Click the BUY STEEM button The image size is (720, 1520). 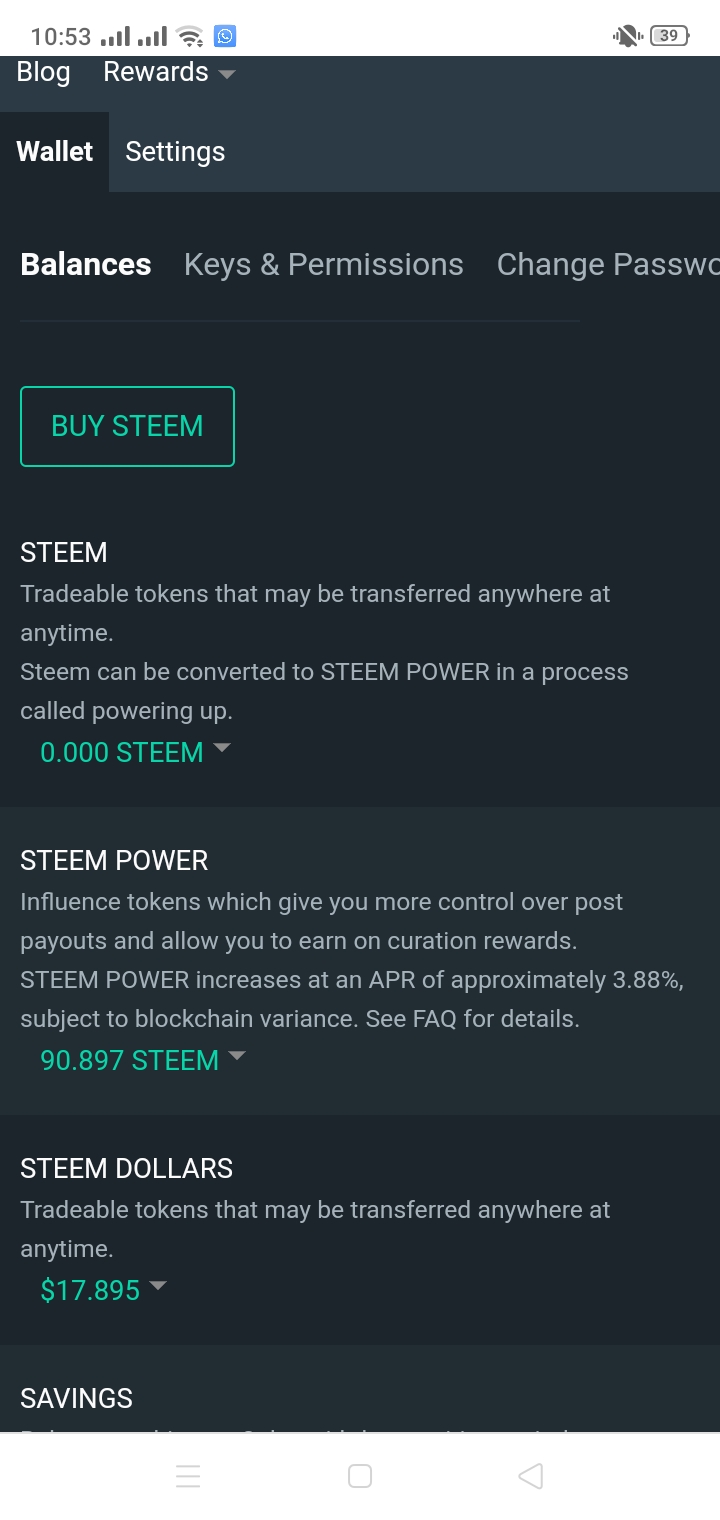[127, 426]
